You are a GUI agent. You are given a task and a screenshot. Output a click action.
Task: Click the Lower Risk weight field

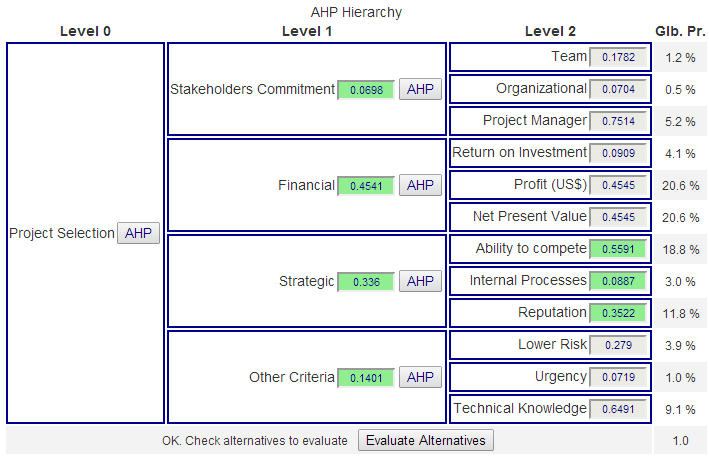[x=618, y=345]
